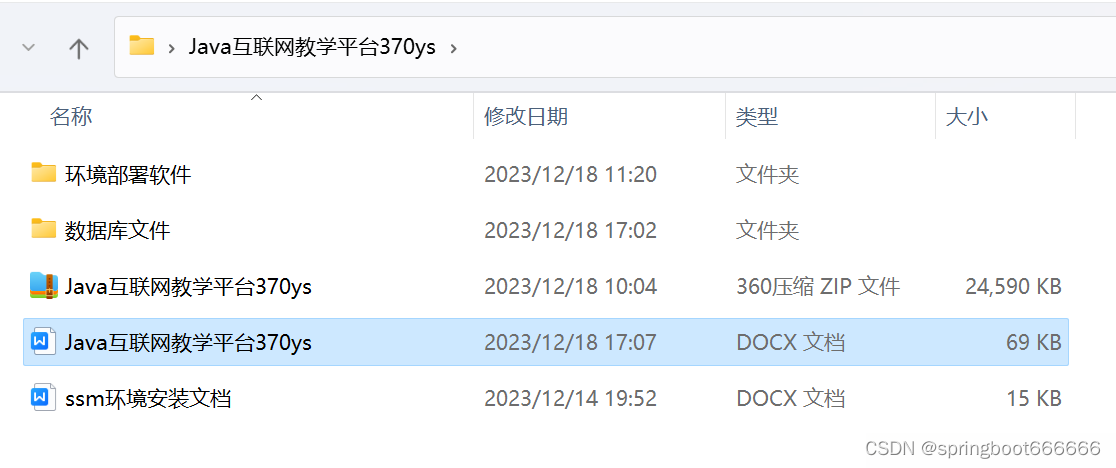Click the 环境部署软件 folder icon
This screenshot has height=468, width=1116.
[43, 173]
